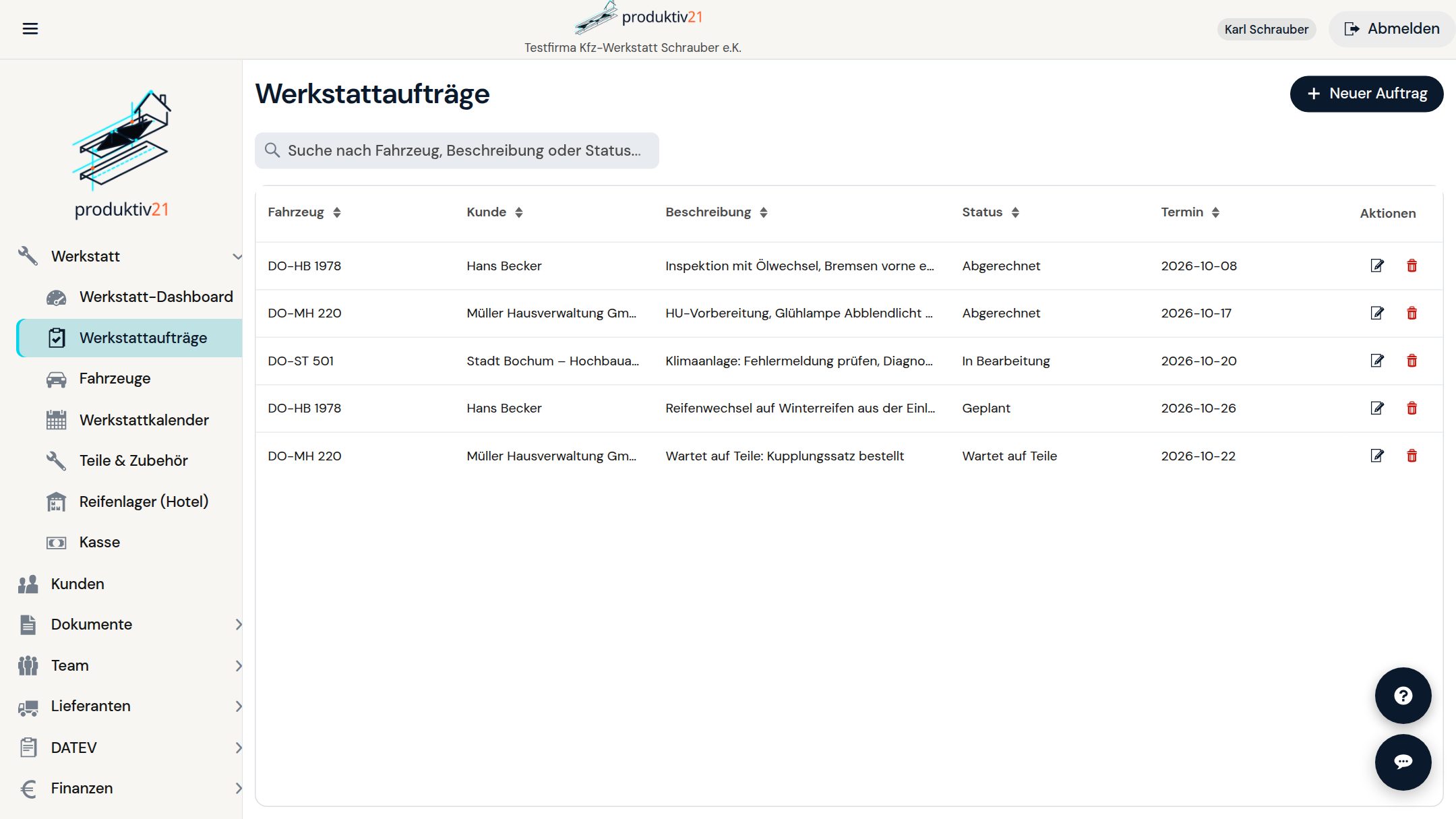Create a new order with Neuer Auftrag
The width and height of the screenshot is (1456, 819).
click(x=1366, y=94)
